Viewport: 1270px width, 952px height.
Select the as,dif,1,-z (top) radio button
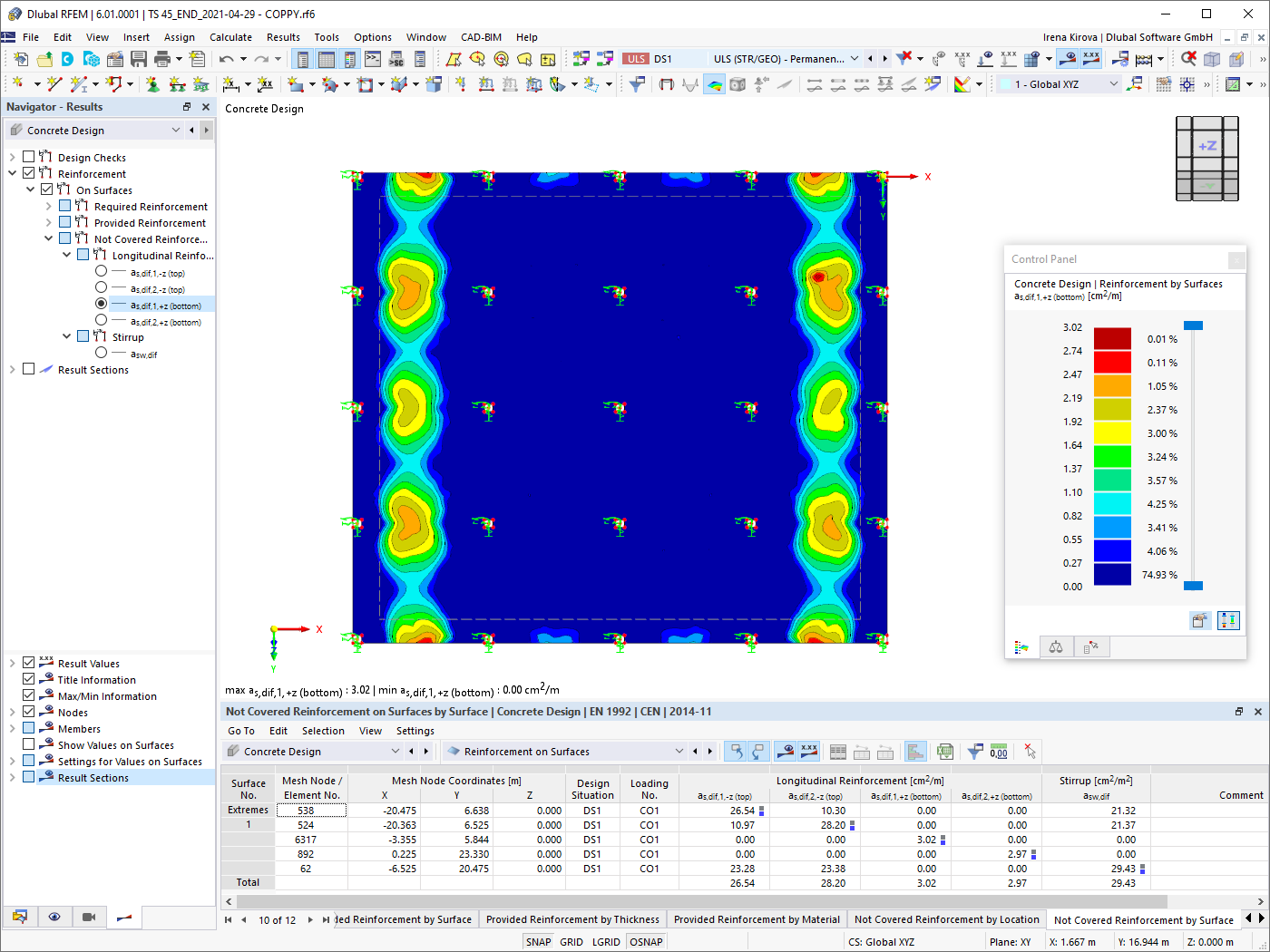click(x=101, y=271)
